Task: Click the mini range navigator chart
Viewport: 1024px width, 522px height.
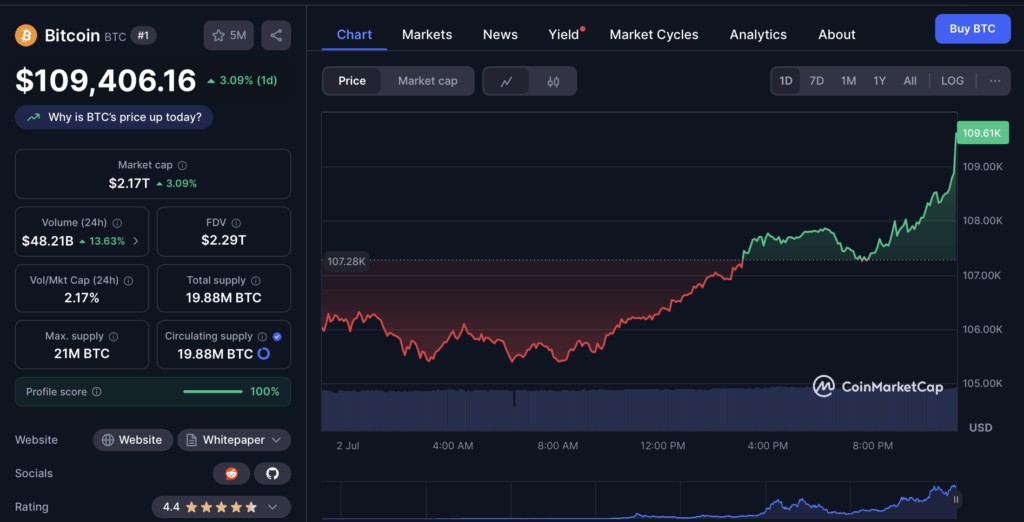Action: coord(640,501)
